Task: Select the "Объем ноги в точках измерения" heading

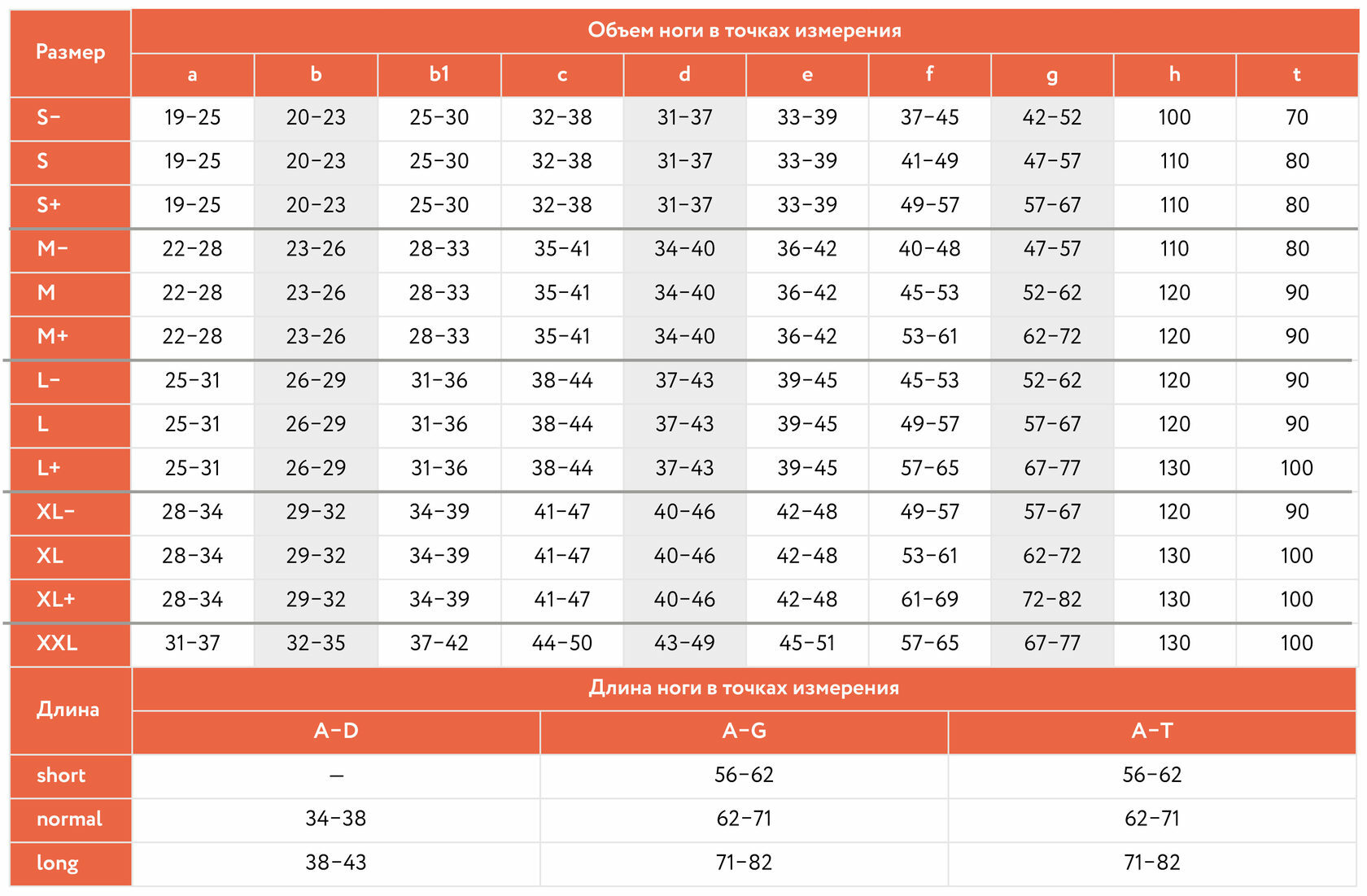Action: [x=745, y=31]
